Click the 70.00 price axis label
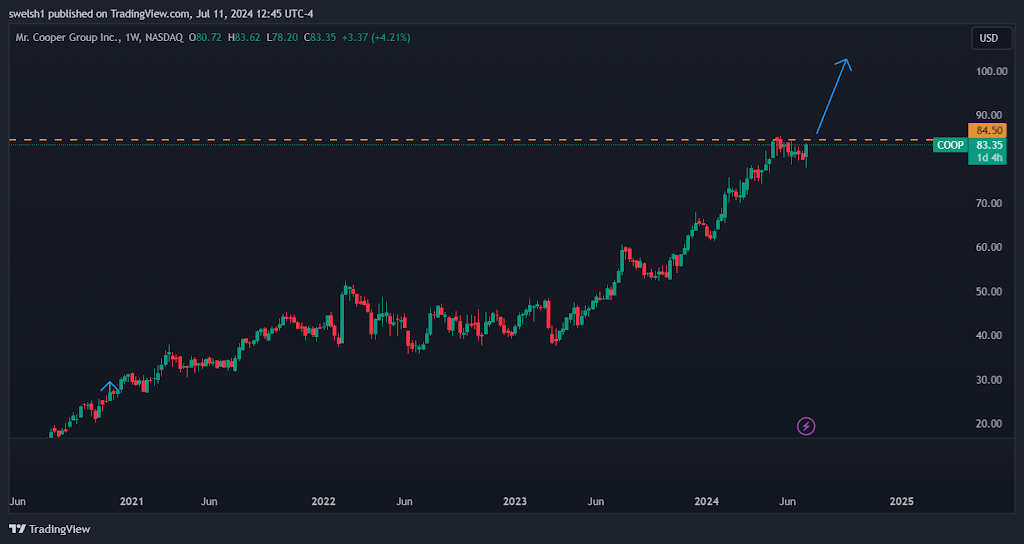Image resolution: width=1024 pixels, height=544 pixels. coord(991,203)
